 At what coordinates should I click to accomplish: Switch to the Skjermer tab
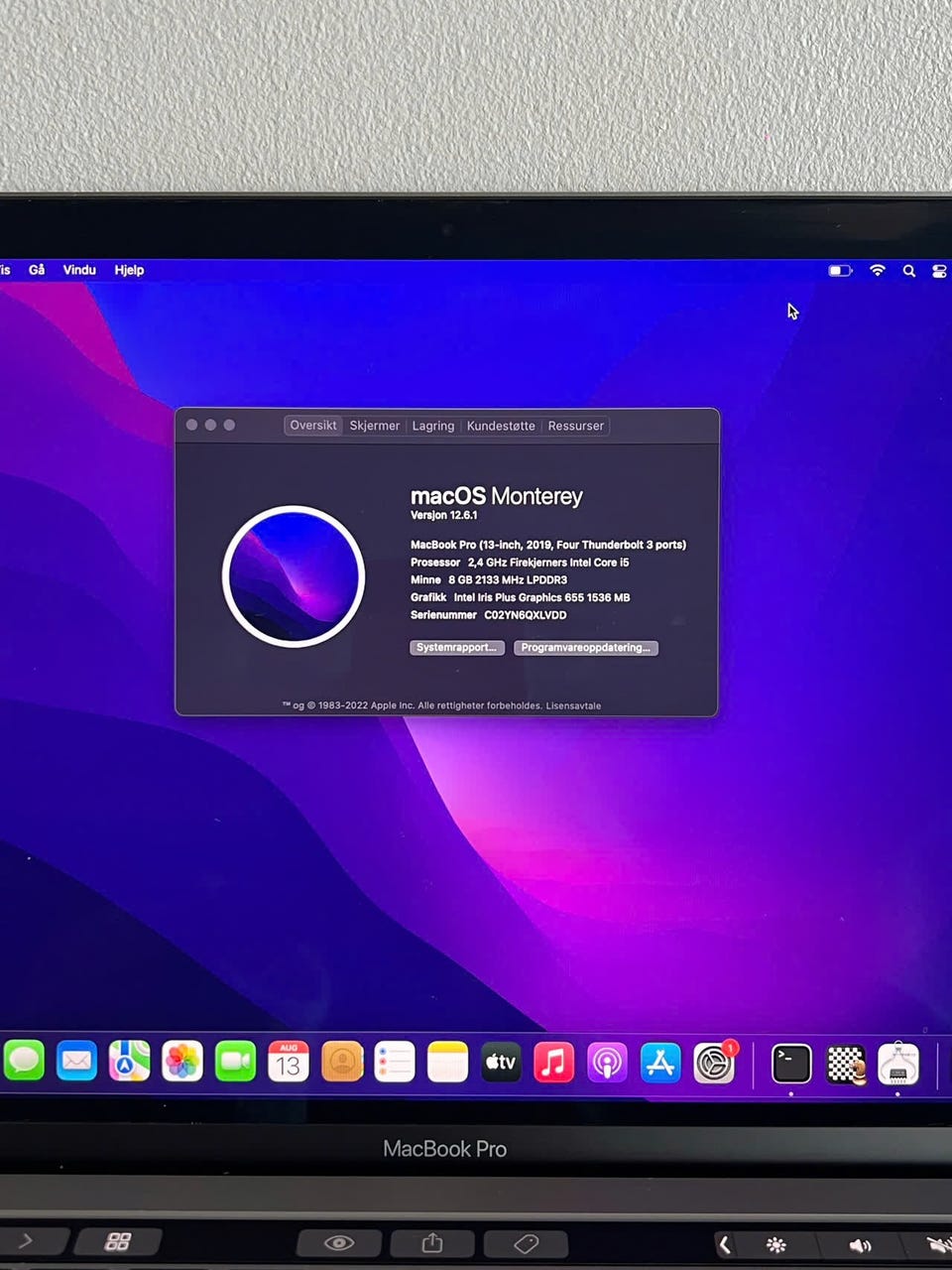coord(375,426)
